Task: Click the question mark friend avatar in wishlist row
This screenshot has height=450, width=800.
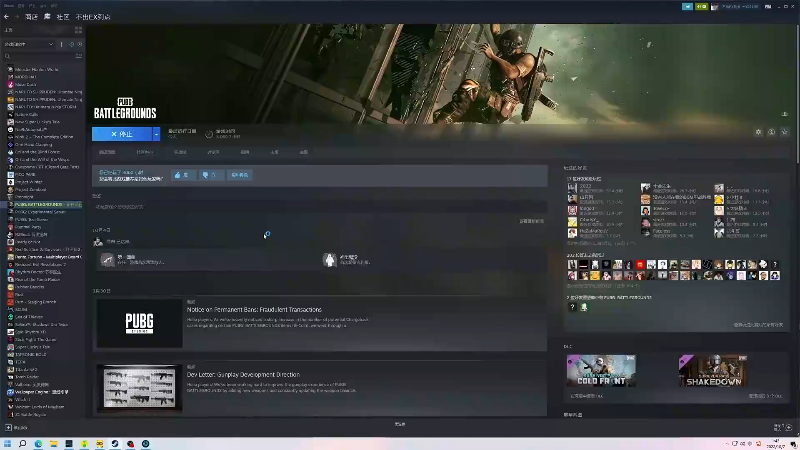Action: coord(572,307)
